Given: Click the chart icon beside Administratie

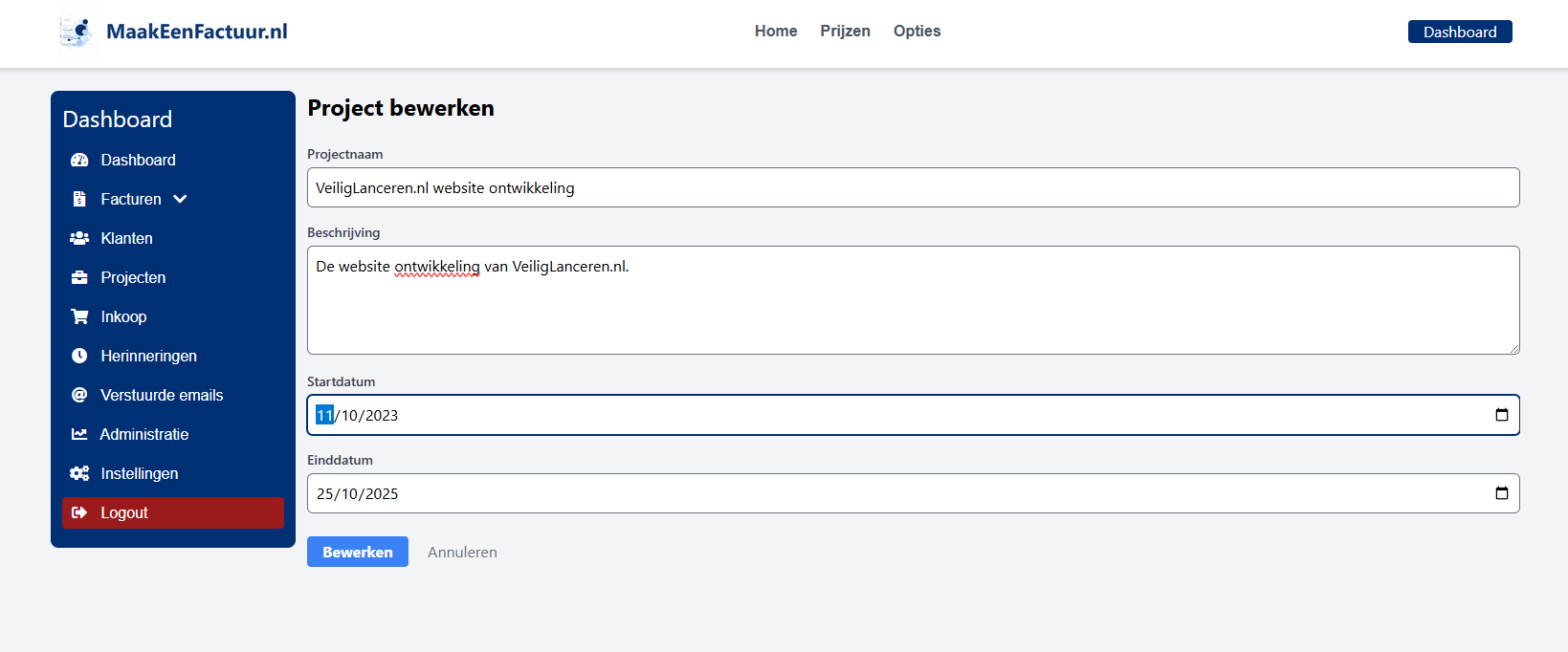Looking at the screenshot, I should coord(79,434).
